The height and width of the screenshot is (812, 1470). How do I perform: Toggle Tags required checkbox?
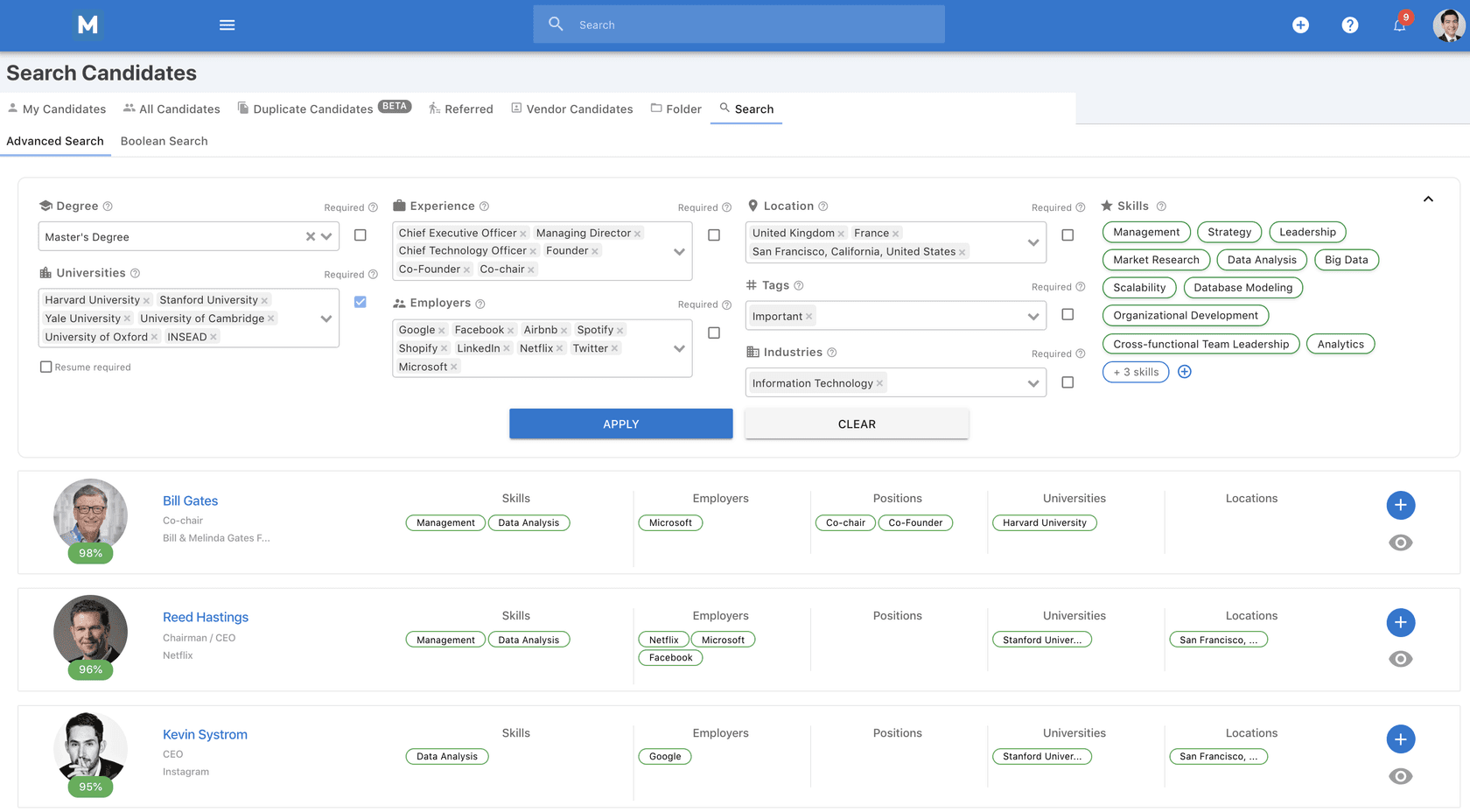coord(1067,314)
